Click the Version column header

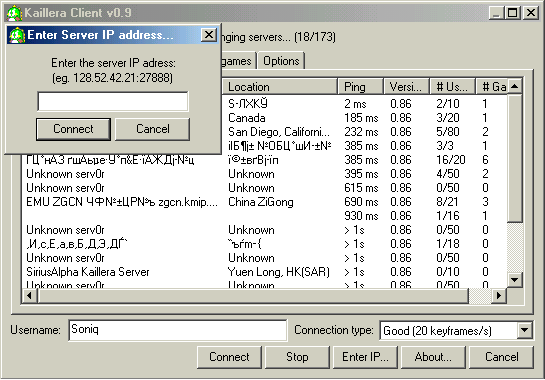(x=407, y=87)
